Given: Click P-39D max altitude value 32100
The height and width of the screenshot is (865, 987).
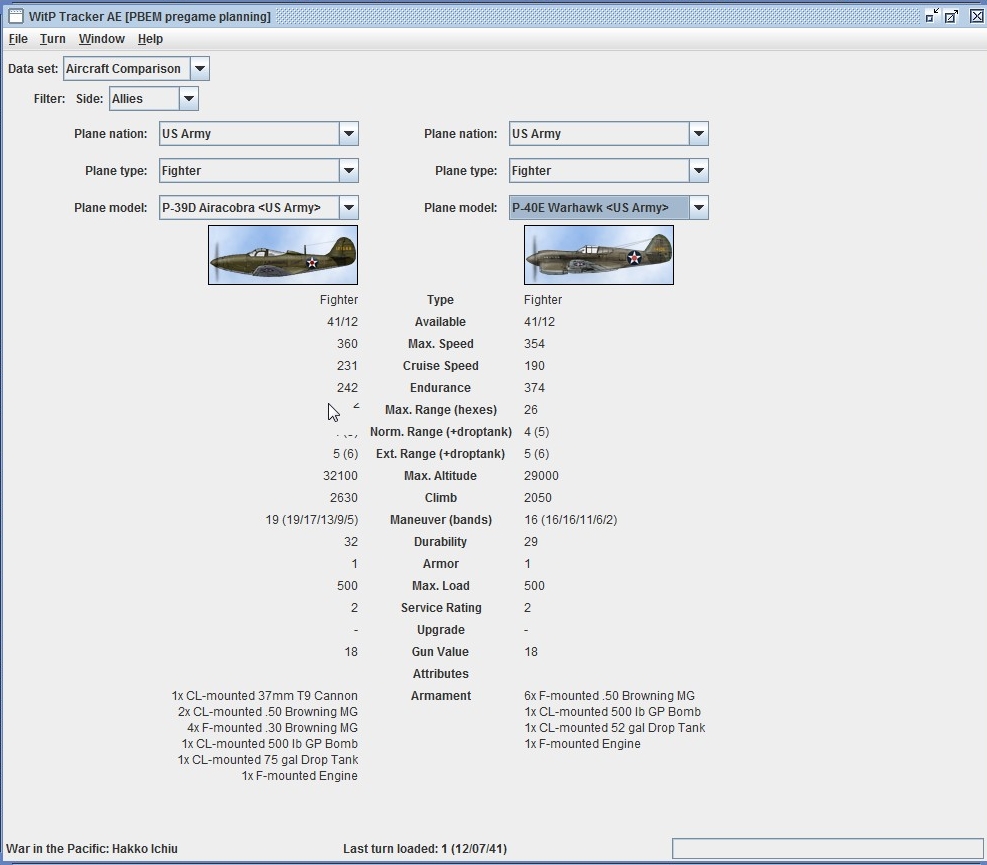Looking at the screenshot, I should [340, 476].
